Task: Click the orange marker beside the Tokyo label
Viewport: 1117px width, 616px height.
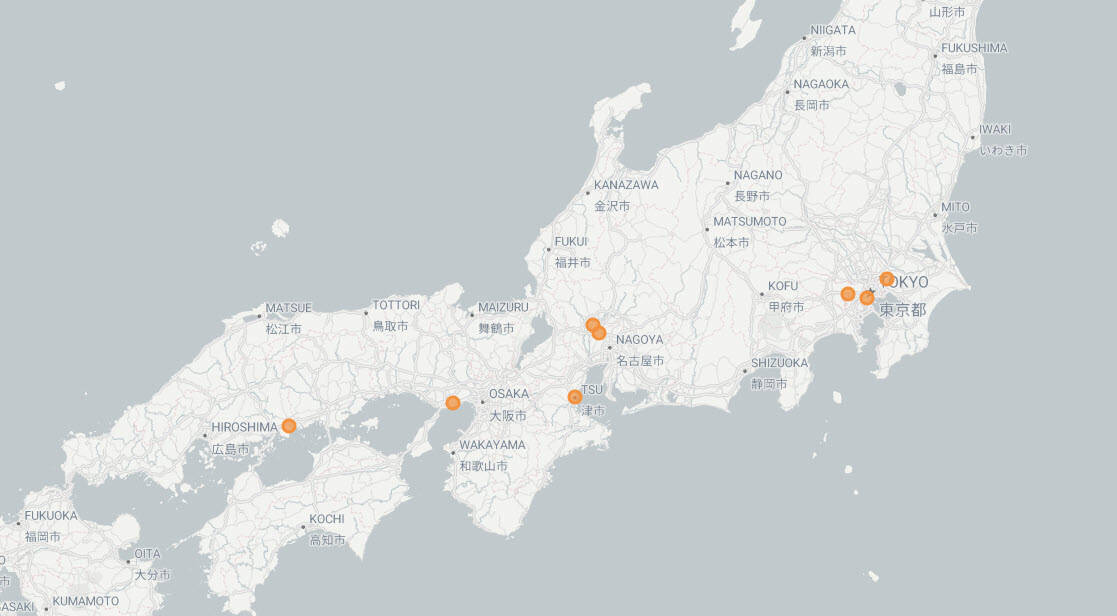Action: pyautogui.click(x=887, y=279)
